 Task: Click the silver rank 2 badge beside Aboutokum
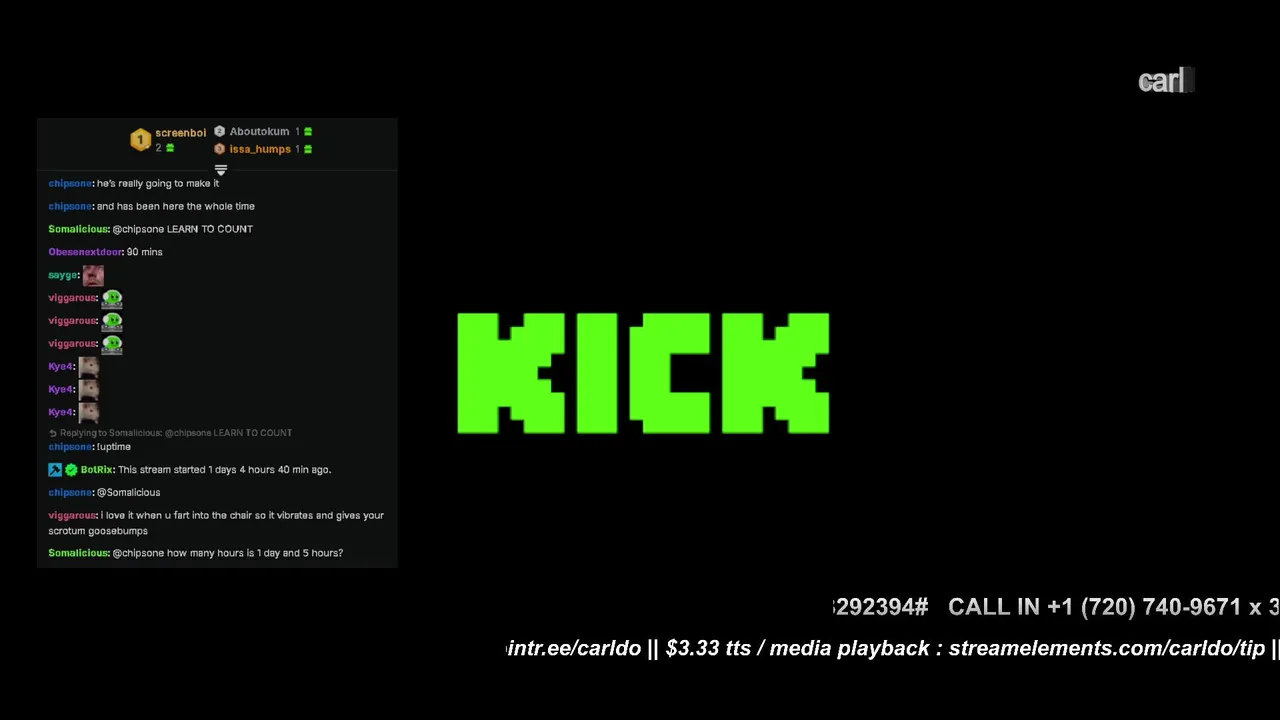coord(219,132)
